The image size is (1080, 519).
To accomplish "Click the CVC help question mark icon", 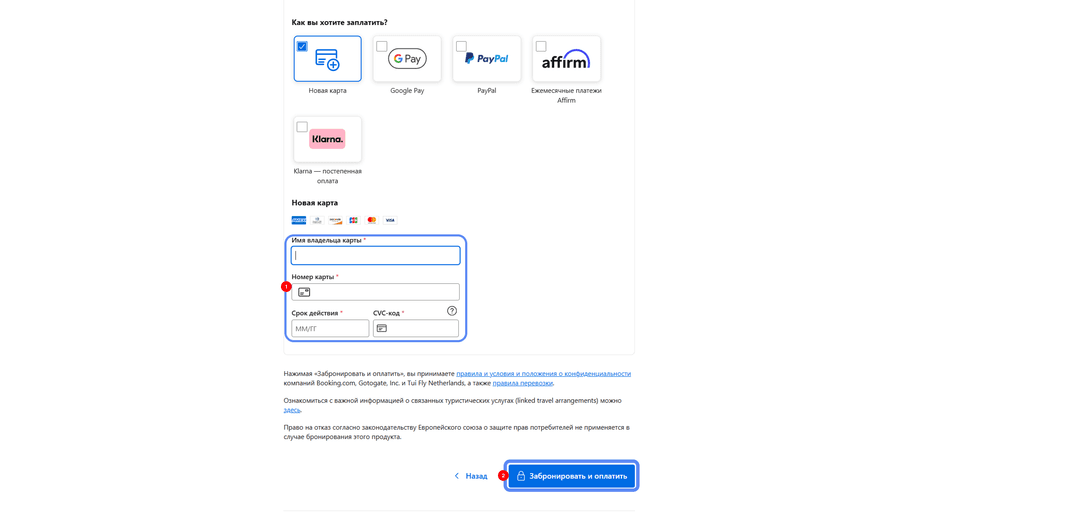I will pyautogui.click(x=452, y=311).
